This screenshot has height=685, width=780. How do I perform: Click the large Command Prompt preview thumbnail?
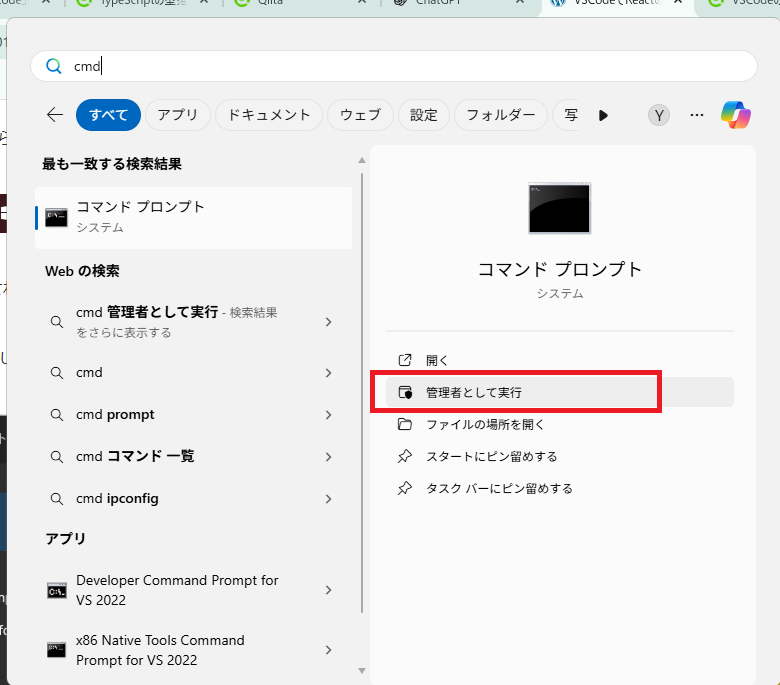tap(560, 208)
